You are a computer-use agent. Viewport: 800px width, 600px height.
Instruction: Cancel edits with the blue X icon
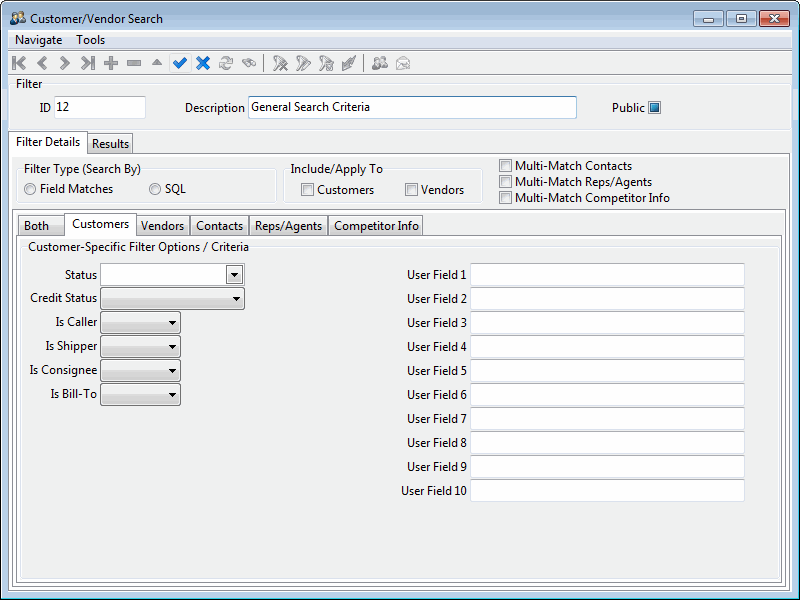203,63
